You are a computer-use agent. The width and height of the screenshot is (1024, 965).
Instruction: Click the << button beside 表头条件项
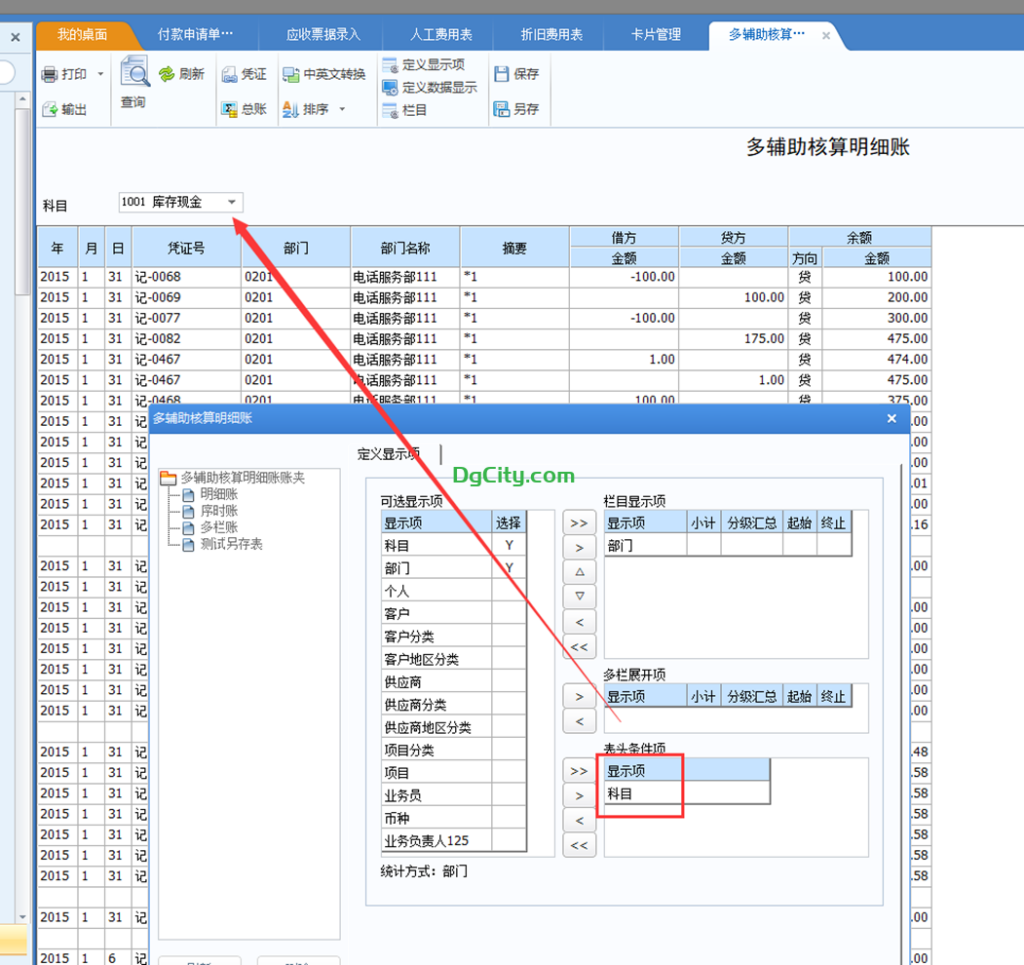click(x=578, y=846)
